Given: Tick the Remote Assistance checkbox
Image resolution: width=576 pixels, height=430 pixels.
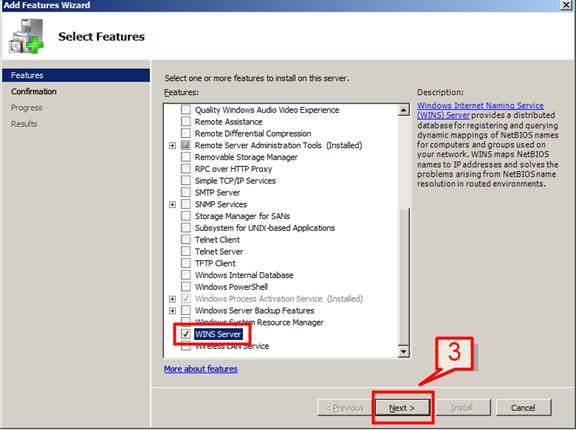Looking at the screenshot, I should 186,122.
